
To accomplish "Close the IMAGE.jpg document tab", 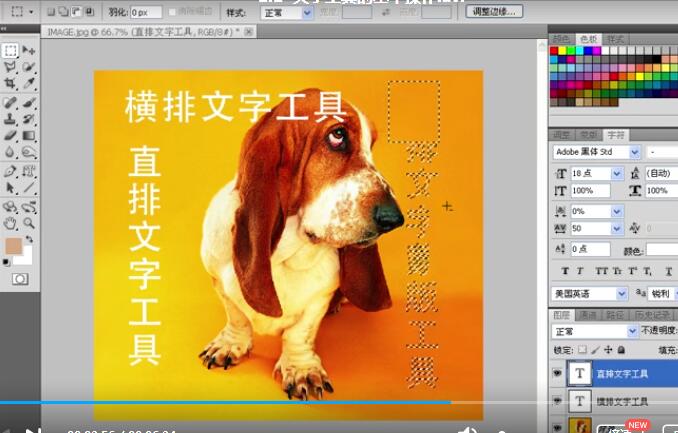I will [x=249, y=33].
